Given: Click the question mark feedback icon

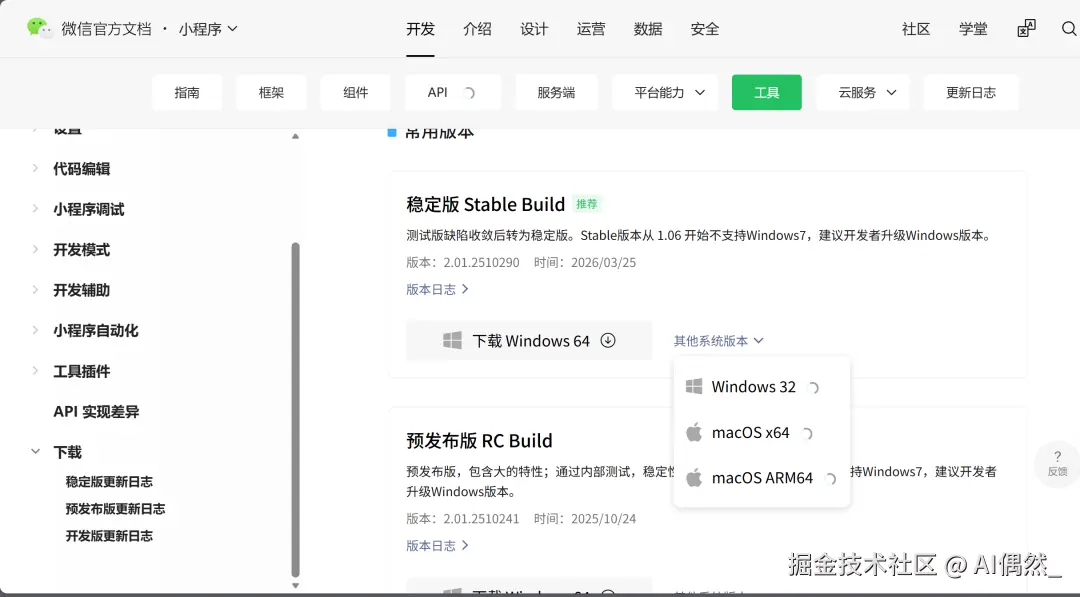Looking at the screenshot, I should click(x=1057, y=456).
